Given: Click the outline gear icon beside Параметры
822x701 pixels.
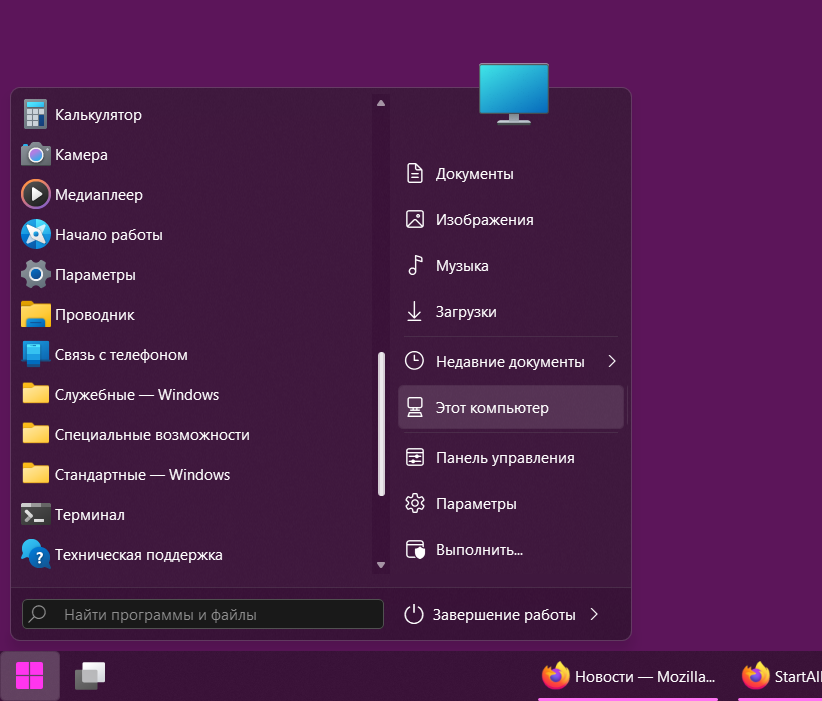Looking at the screenshot, I should point(415,503).
